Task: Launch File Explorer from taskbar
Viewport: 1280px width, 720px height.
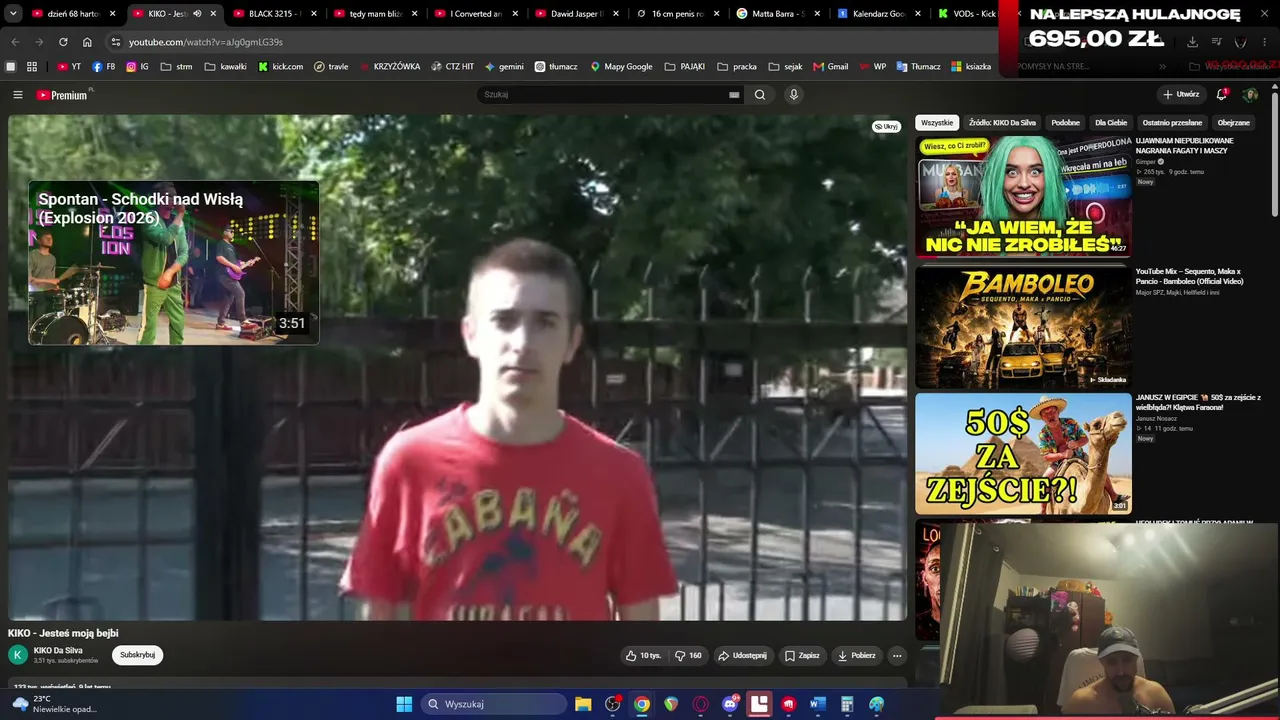Action: coord(583,704)
